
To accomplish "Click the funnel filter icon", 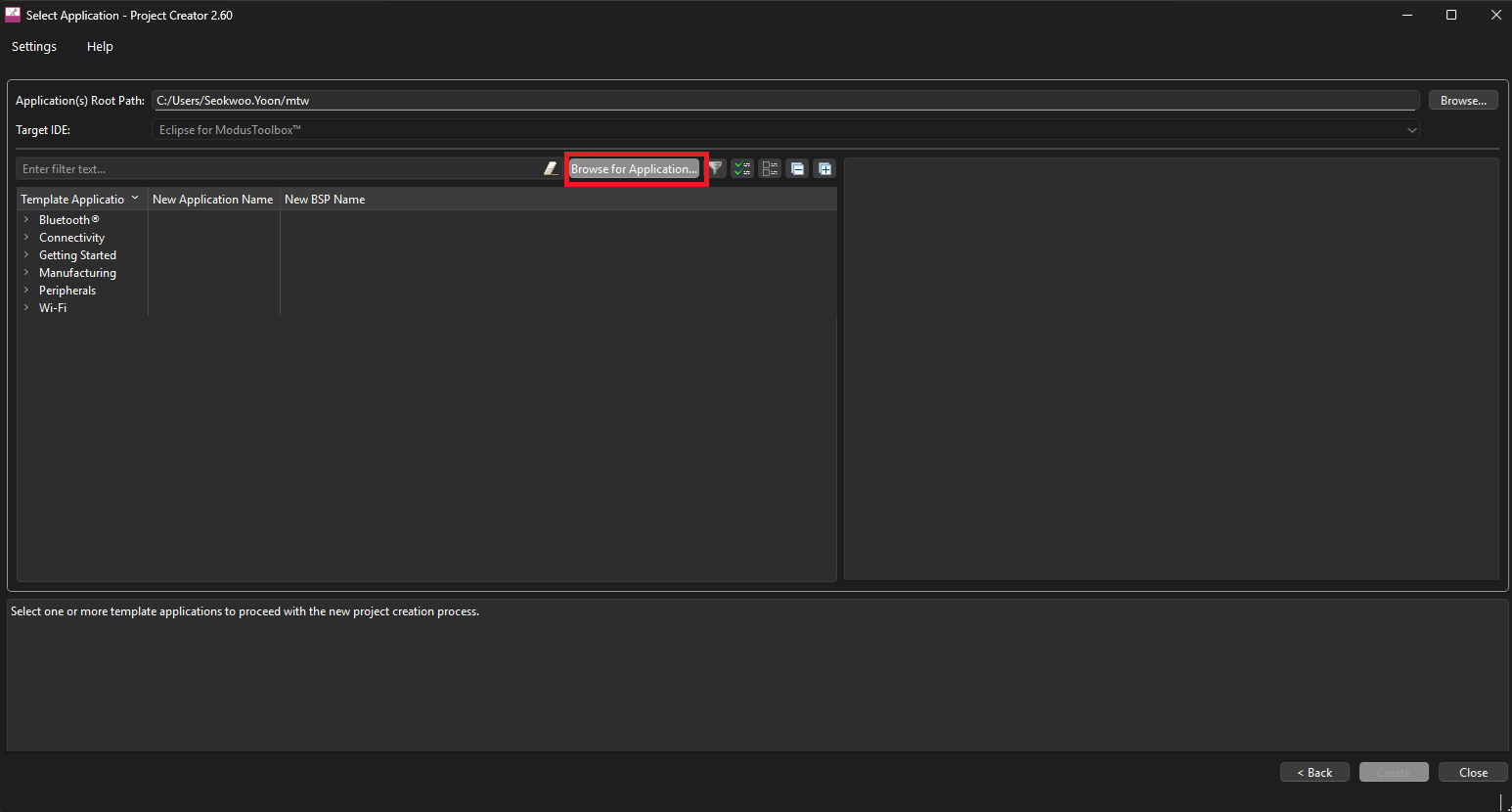I will (716, 169).
